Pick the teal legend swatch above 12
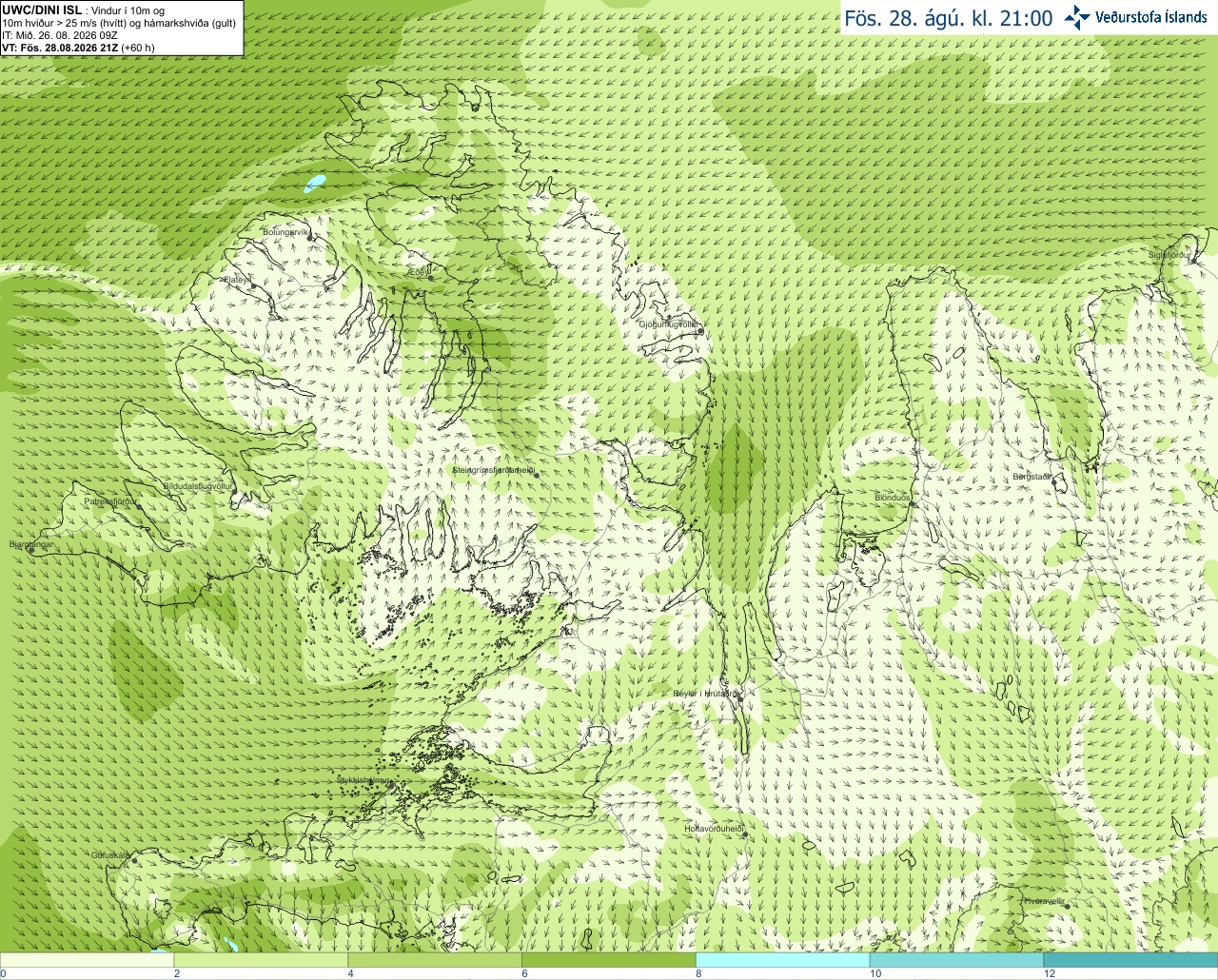1218x980 pixels. click(1130, 960)
